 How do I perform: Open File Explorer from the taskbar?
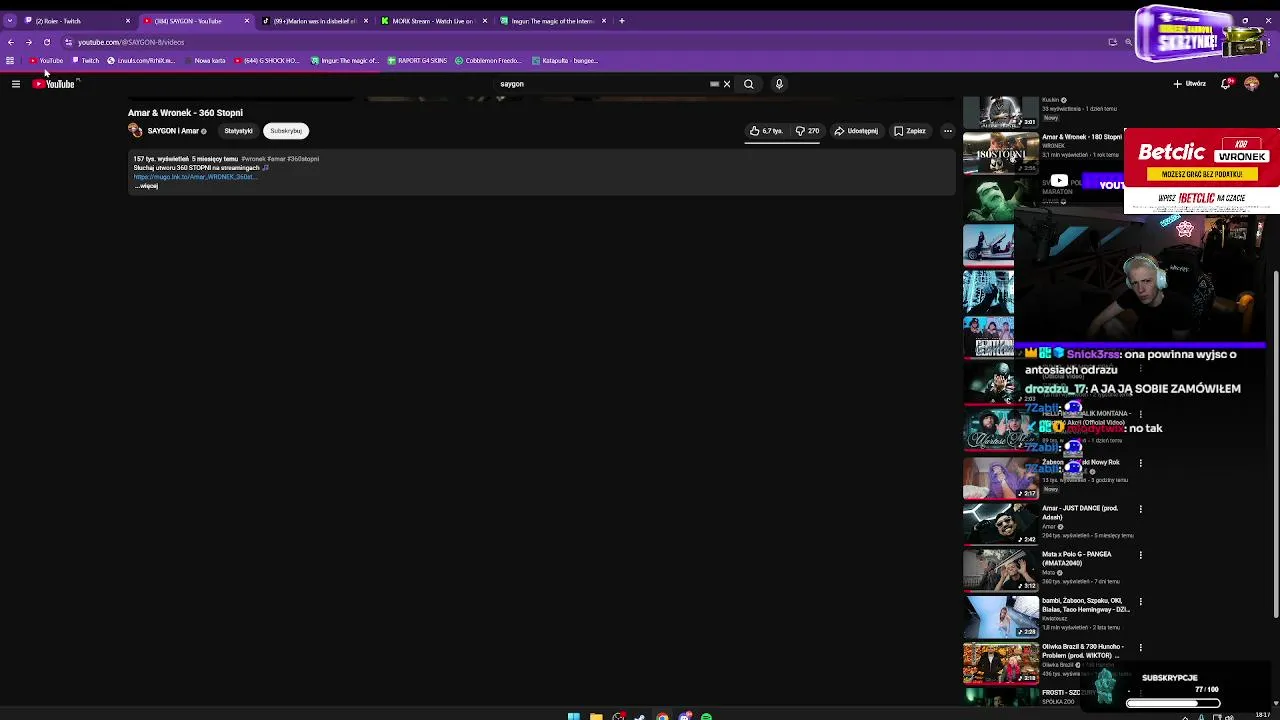click(x=596, y=716)
